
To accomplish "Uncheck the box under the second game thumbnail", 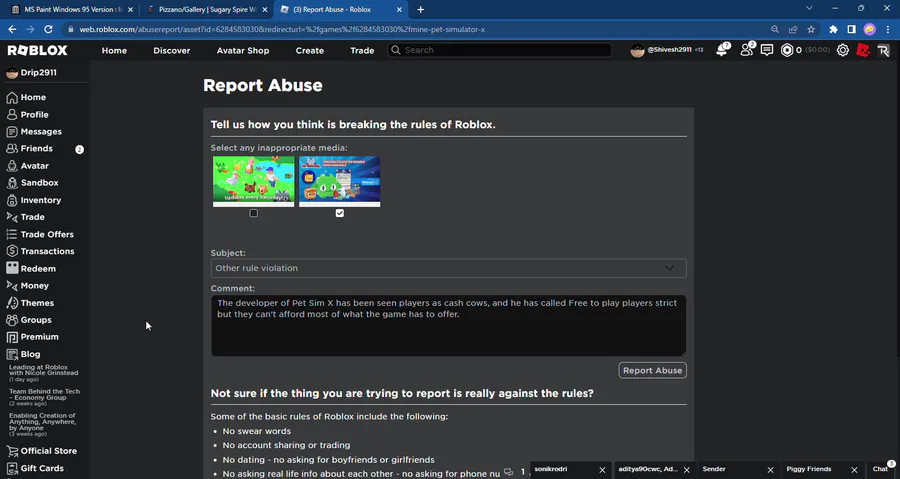I will pos(340,213).
